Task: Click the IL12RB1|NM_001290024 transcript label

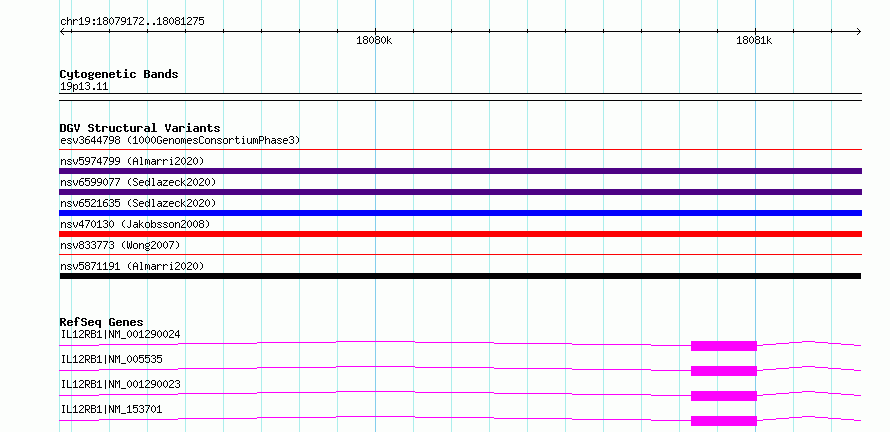Action: click(120, 334)
